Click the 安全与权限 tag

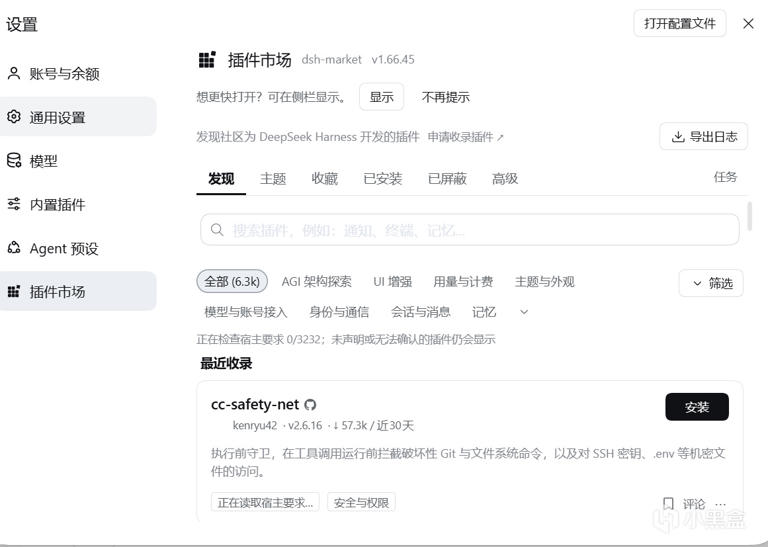pos(361,502)
